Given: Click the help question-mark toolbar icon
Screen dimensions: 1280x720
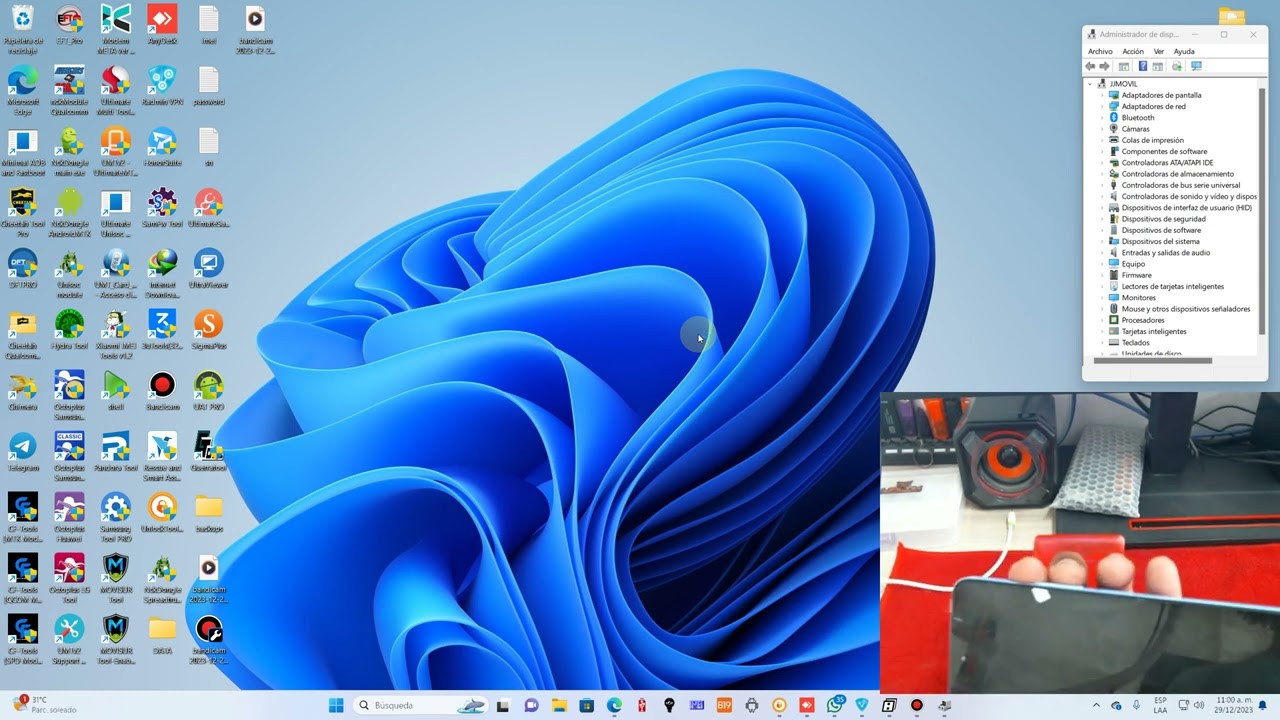Looking at the screenshot, I should [x=1142, y=66].
